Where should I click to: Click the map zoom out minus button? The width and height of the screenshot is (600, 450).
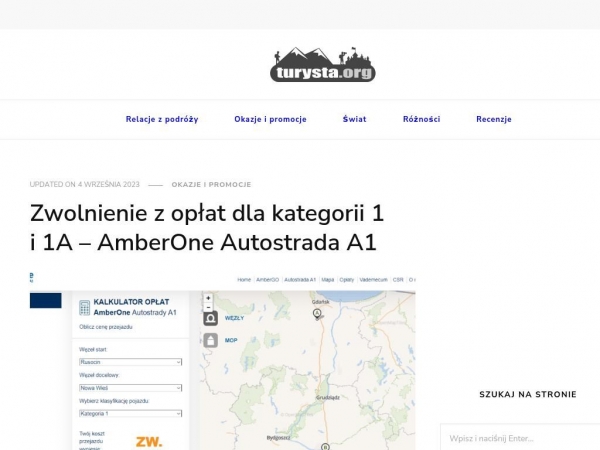[208, 307]
